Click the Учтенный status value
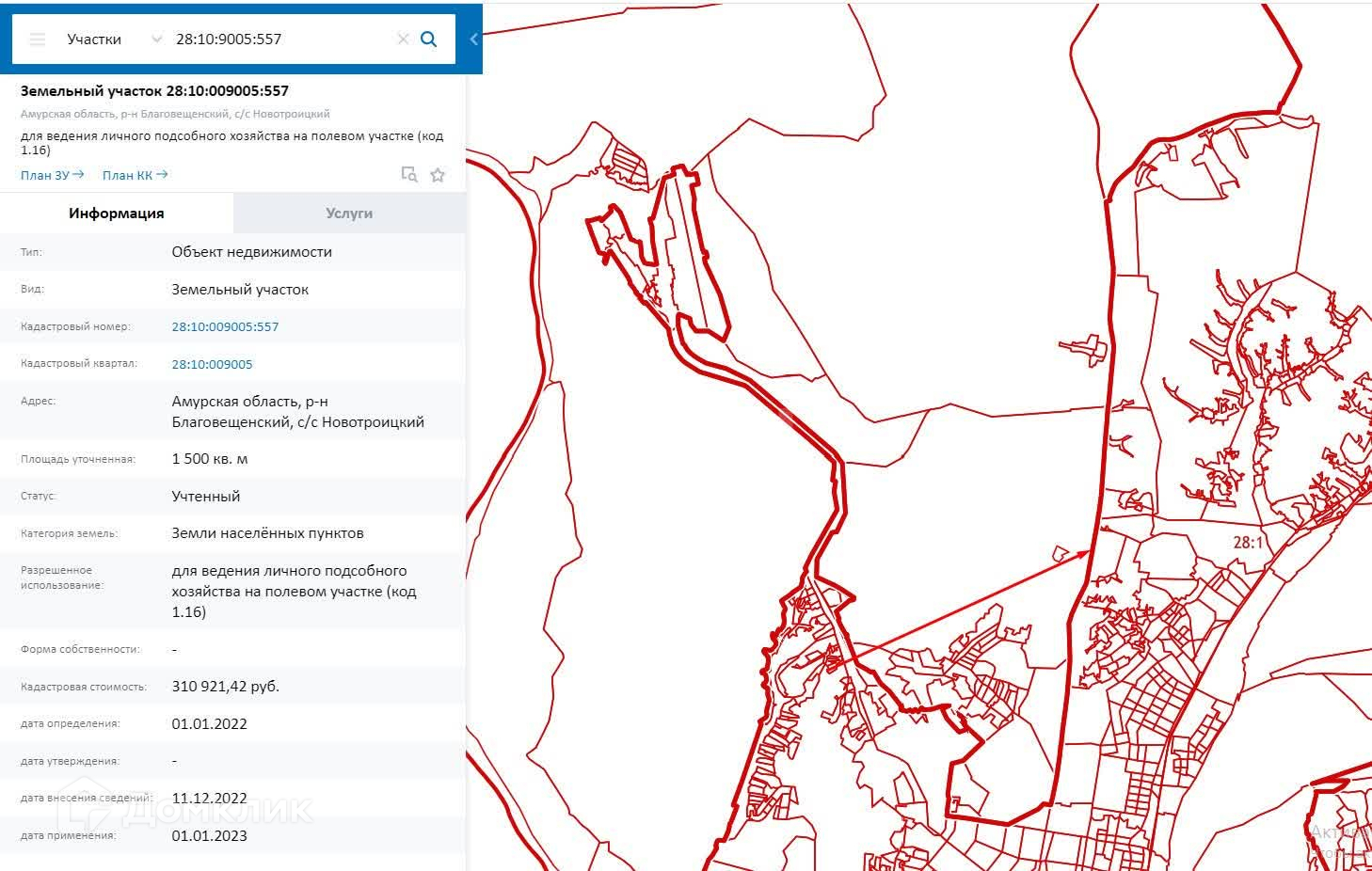Viewport: 1372px width, 871px height. [x=205, y=496]
